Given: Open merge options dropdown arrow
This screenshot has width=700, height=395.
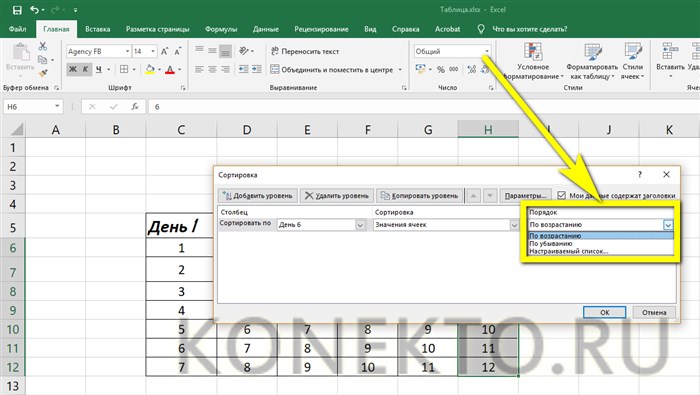Looking at the screenshot, I should pos(400,70).
